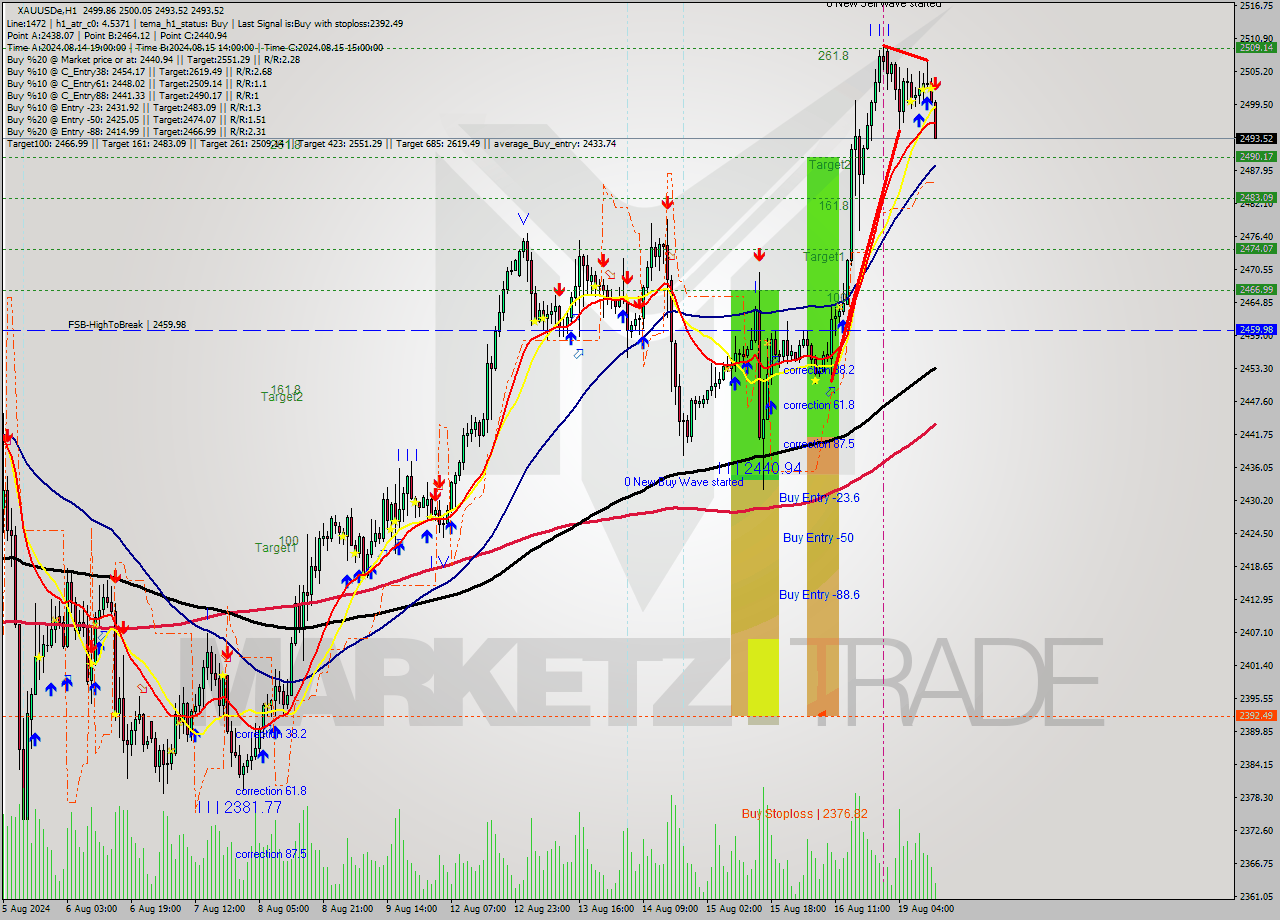Click the green 2466.99 price tag

1256,289
